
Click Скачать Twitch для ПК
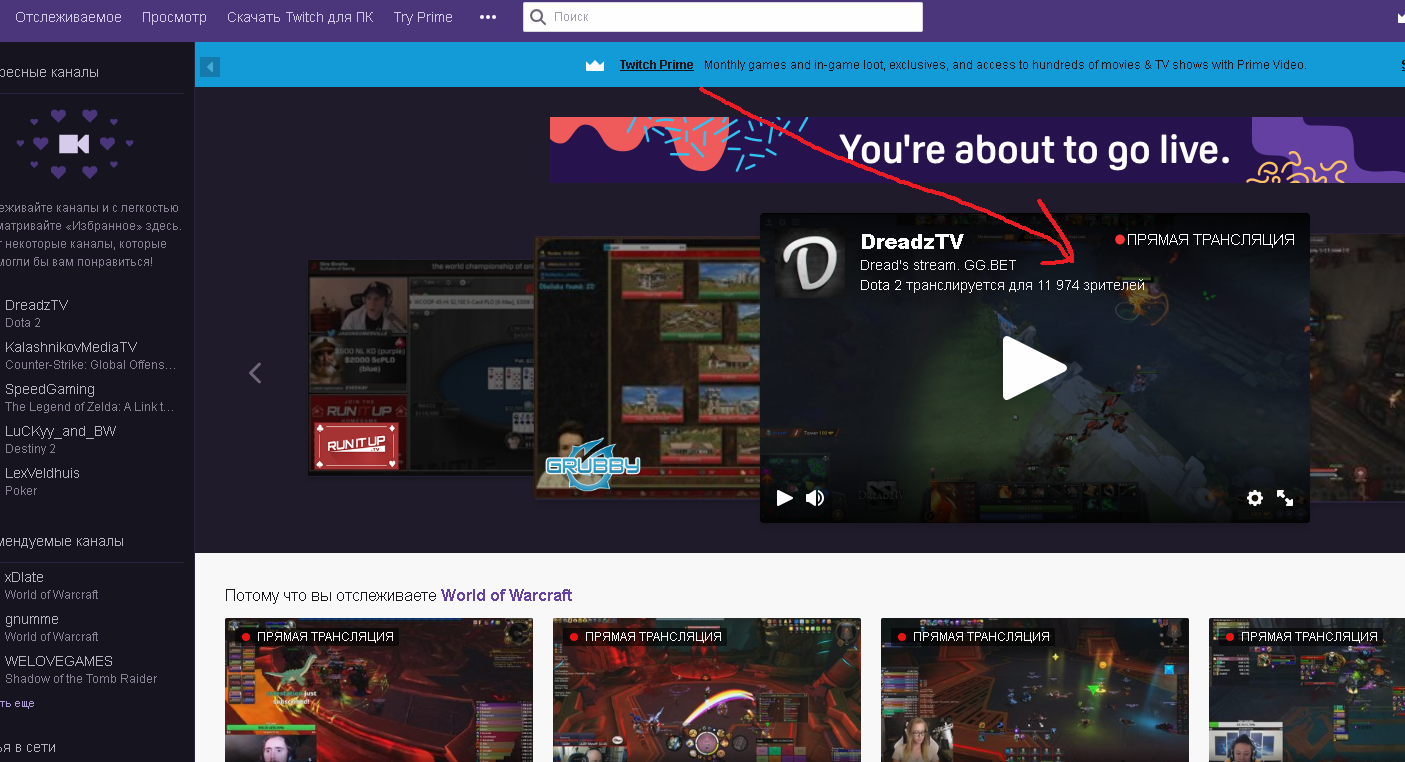(x=300, y=17)
